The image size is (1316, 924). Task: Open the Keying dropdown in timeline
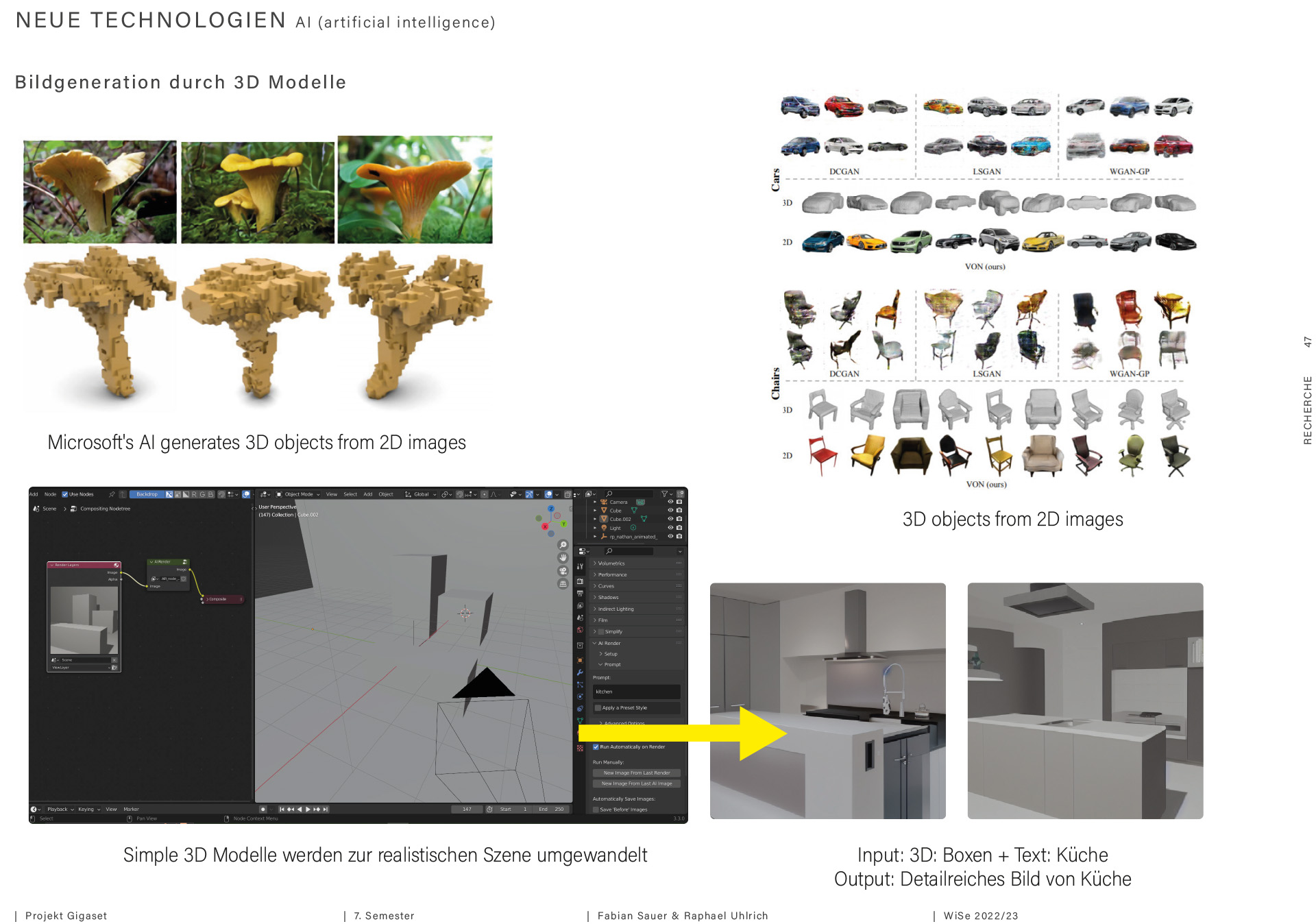point(88,810)
